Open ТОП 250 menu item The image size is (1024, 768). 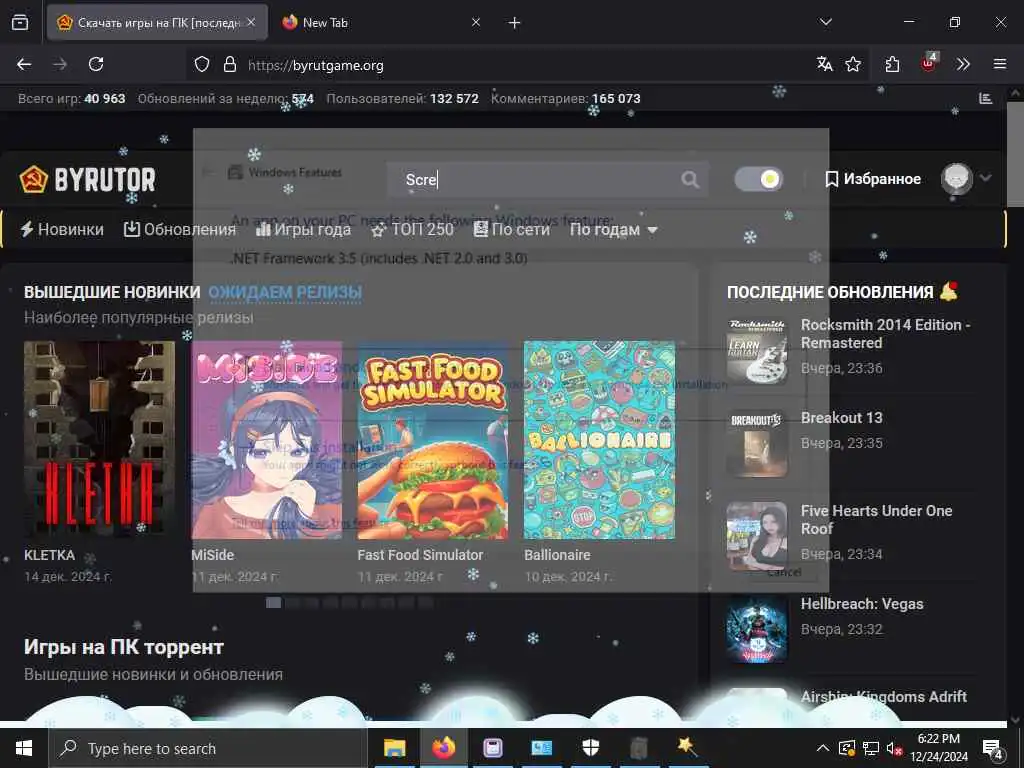point(412,229)
